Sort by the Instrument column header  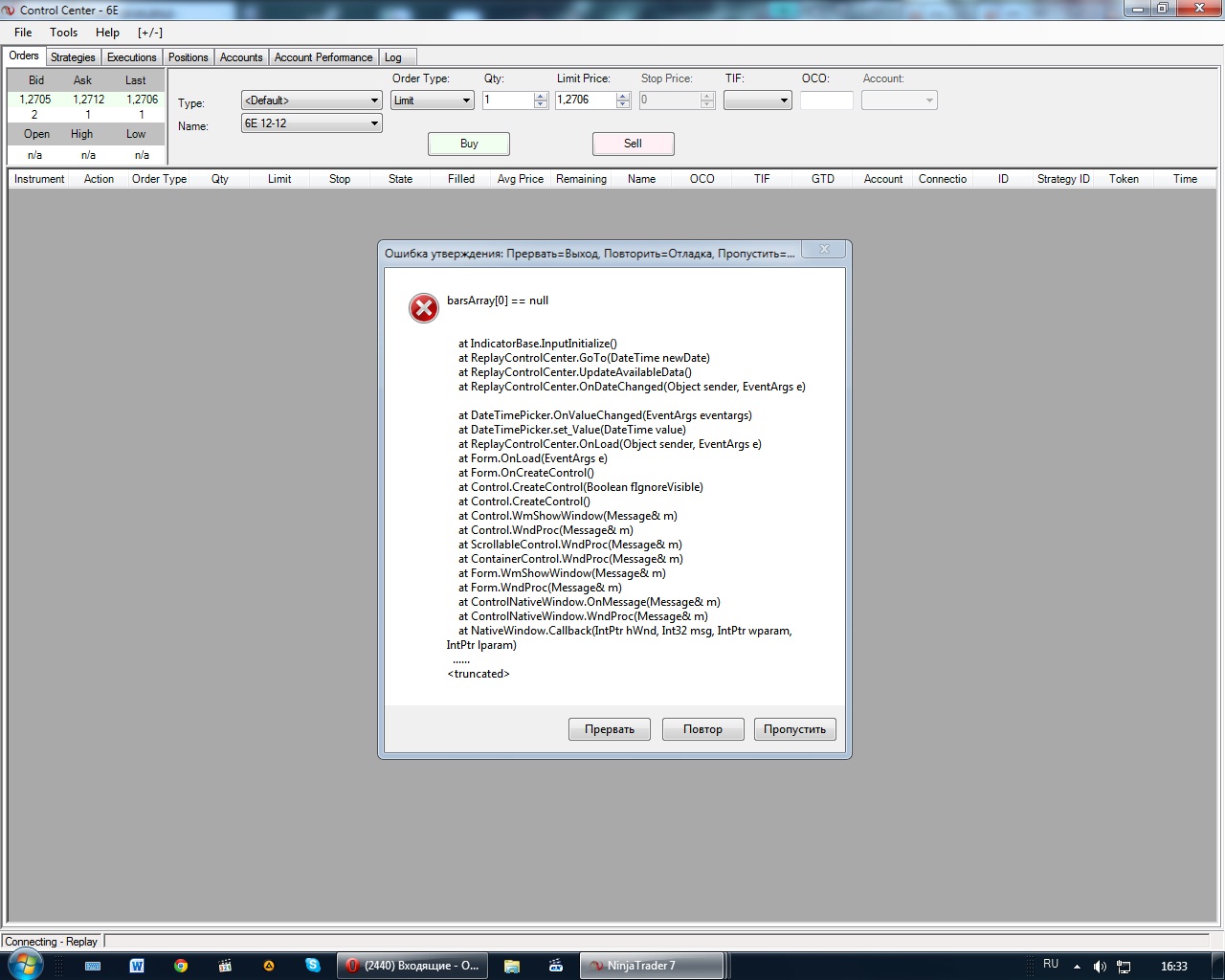click(39, 179)
